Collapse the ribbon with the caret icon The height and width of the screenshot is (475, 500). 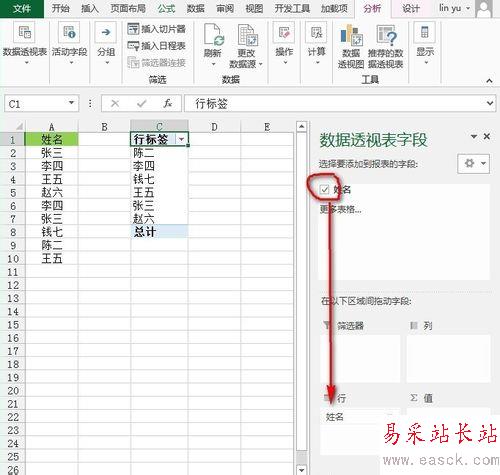pyautogui.click(x=489, y=80)
